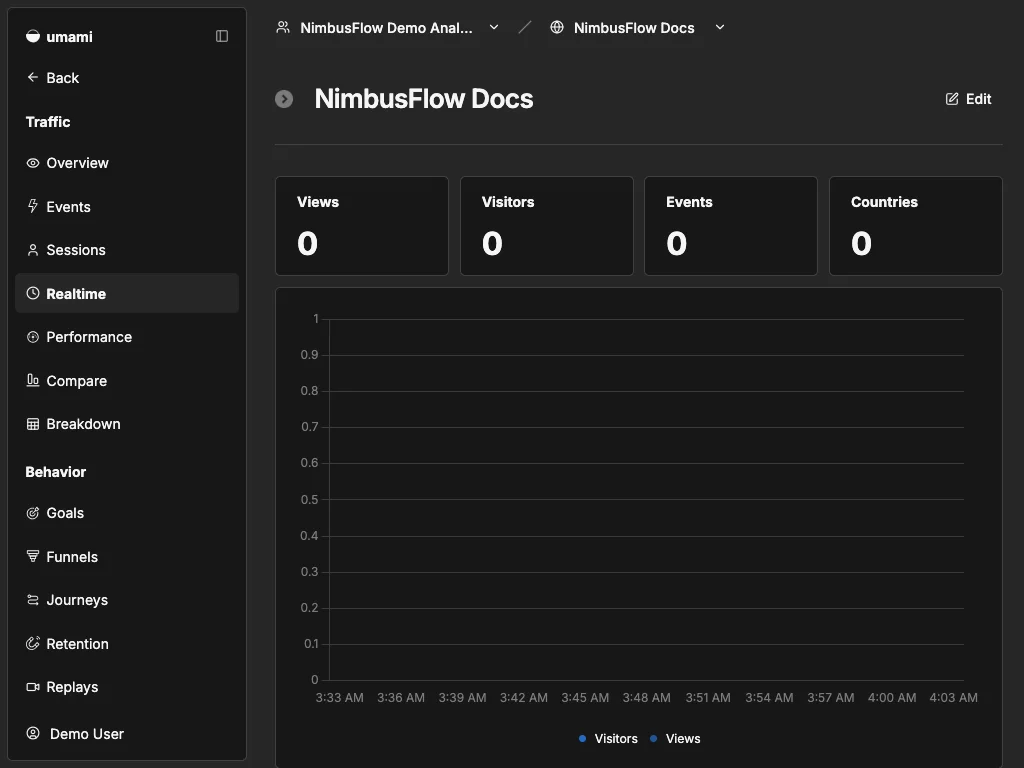Click the Breakdown table icon

click(33, 424)
